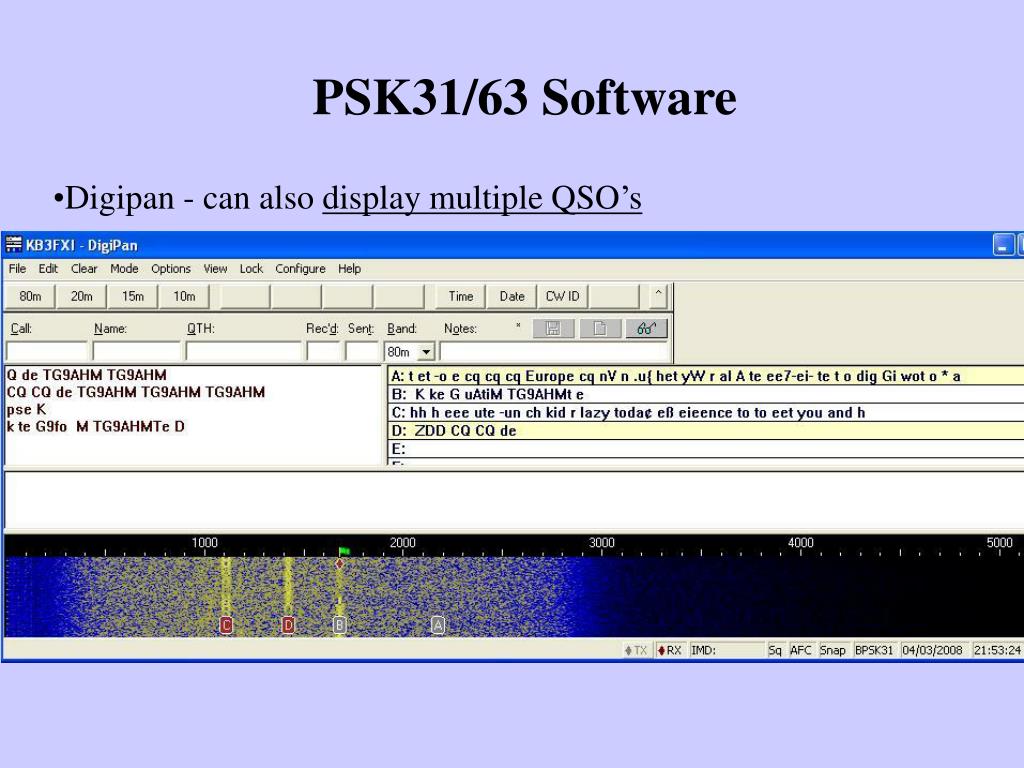Click the time 21:53:24 in status bar
This screenshot has width=1024, height=768.
coord(997,650)
